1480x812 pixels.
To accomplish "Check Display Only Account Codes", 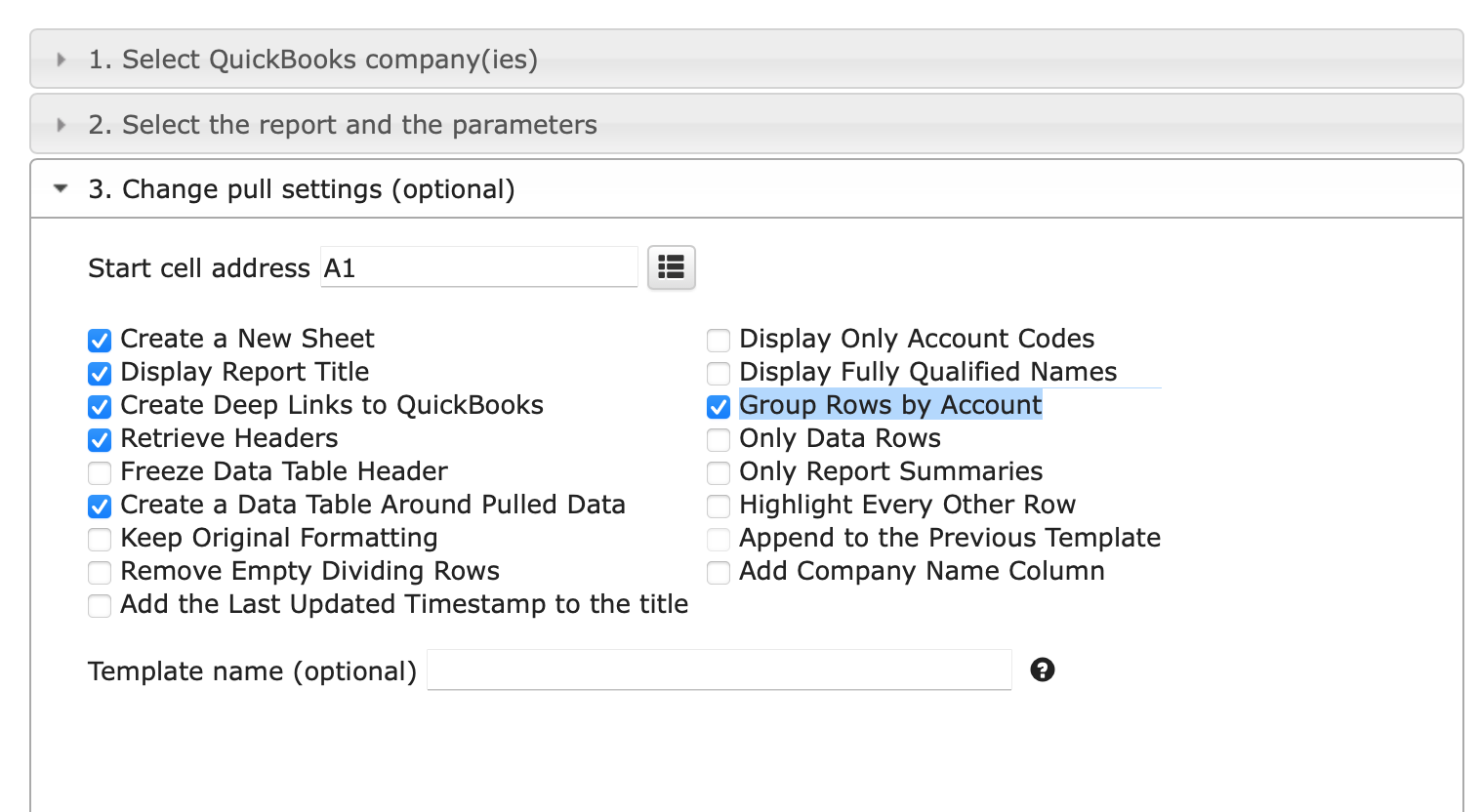I will (x=719, y=340).
